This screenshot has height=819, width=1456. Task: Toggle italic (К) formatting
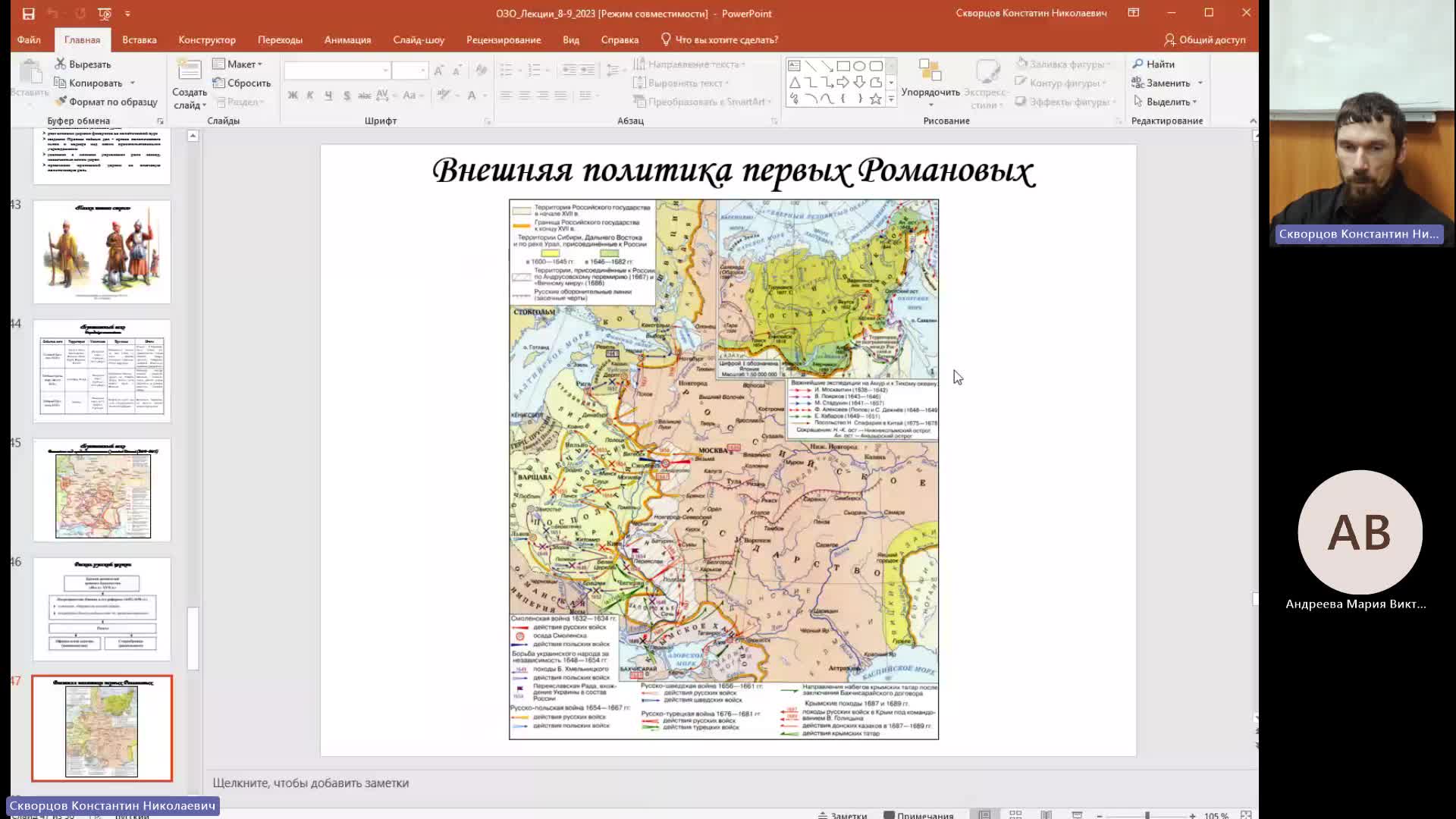pyautogui.click(x=310, y=96)
